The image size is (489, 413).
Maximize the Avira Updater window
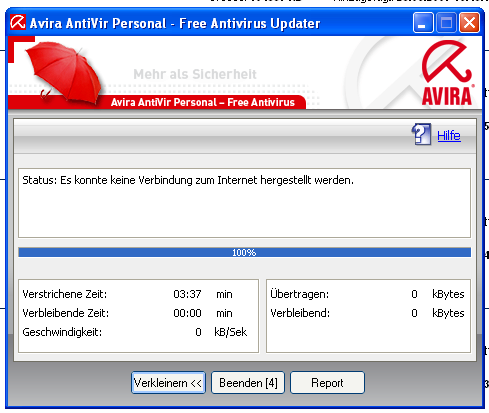point(446,23)
